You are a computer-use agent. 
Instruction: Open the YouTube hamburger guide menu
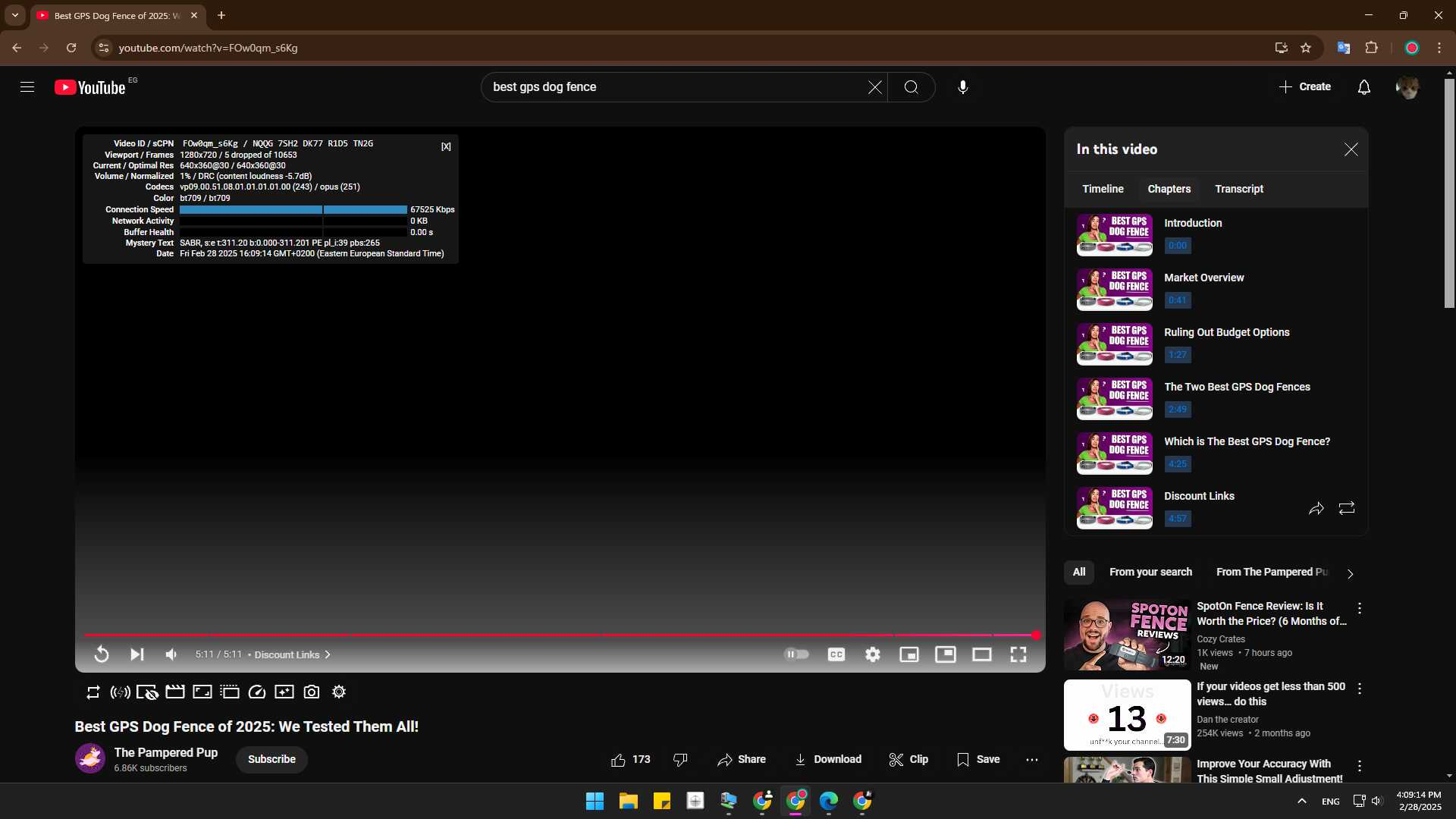(x=27, y=87)
